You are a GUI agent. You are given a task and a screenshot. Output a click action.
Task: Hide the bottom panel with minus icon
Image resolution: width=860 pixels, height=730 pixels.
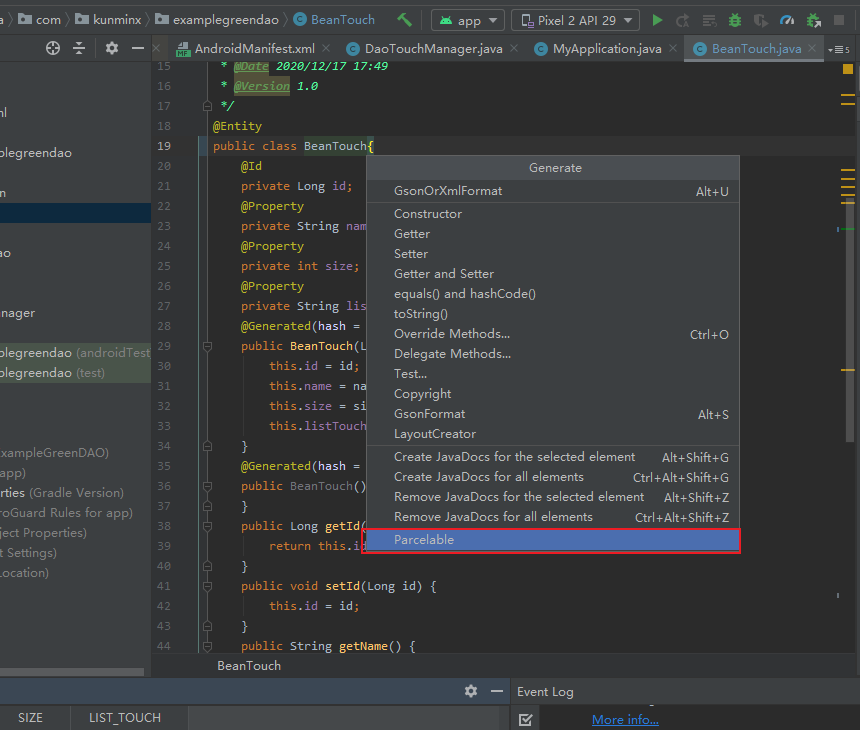pos(497,691)
